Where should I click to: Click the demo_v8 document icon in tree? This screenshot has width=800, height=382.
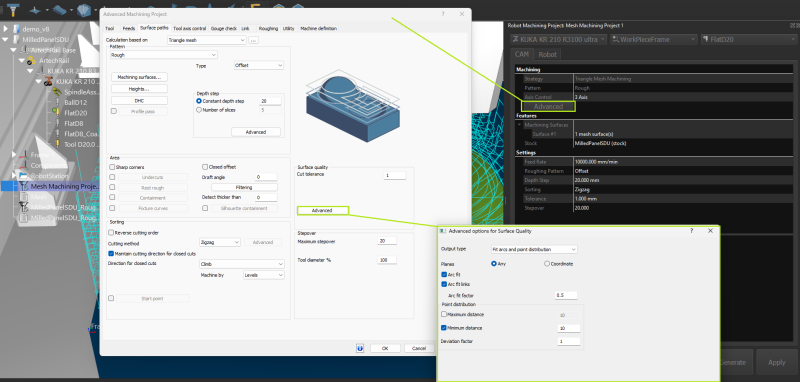pos(15,29)
